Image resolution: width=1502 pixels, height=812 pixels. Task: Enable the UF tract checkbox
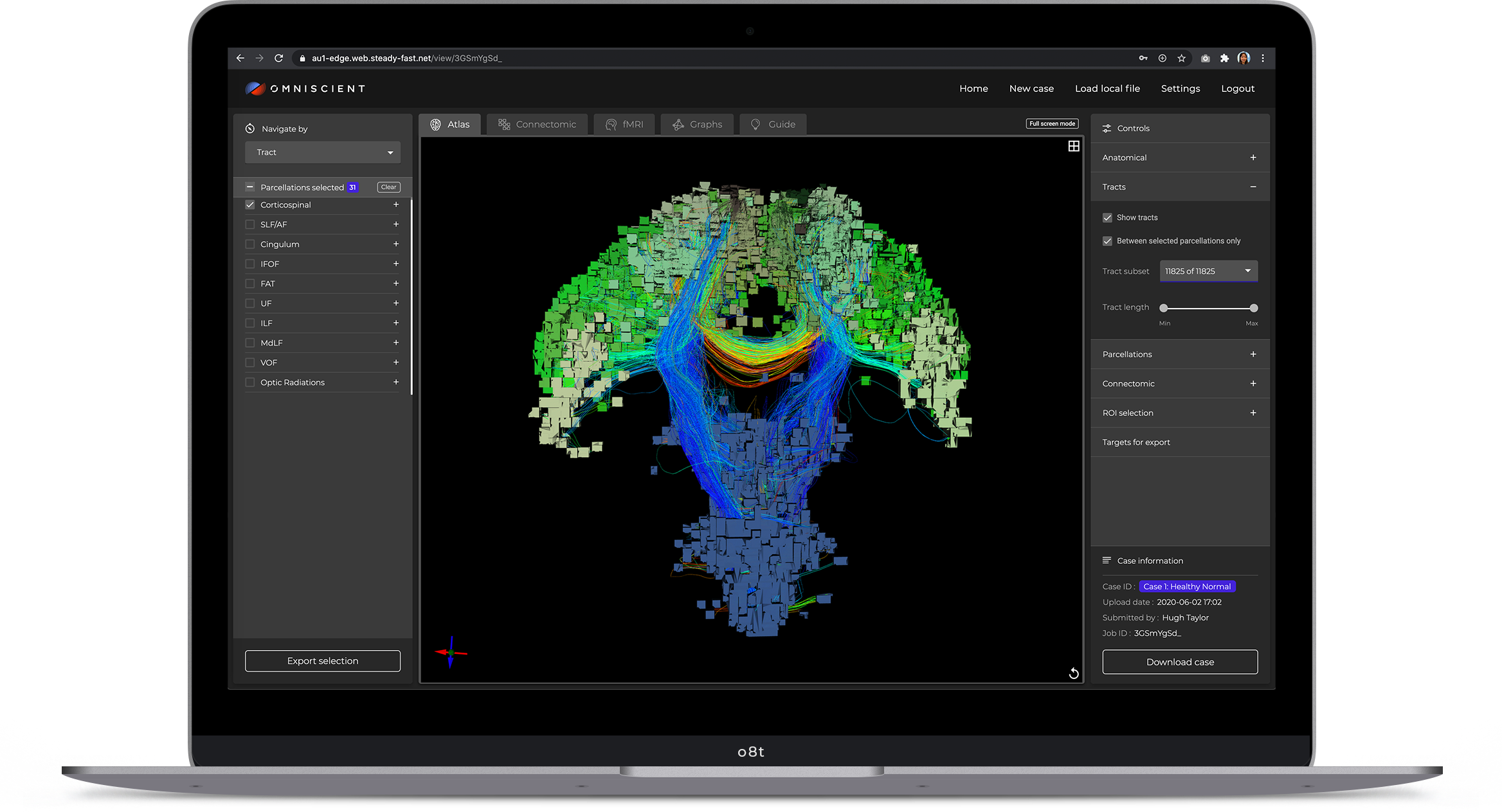coord(250,303)
